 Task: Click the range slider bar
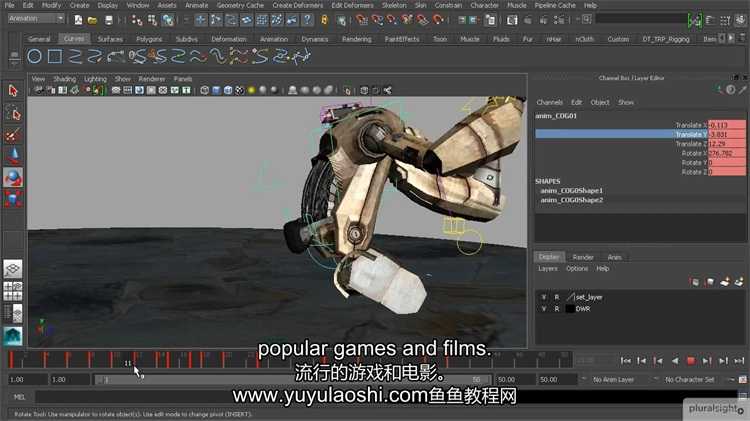293,379
